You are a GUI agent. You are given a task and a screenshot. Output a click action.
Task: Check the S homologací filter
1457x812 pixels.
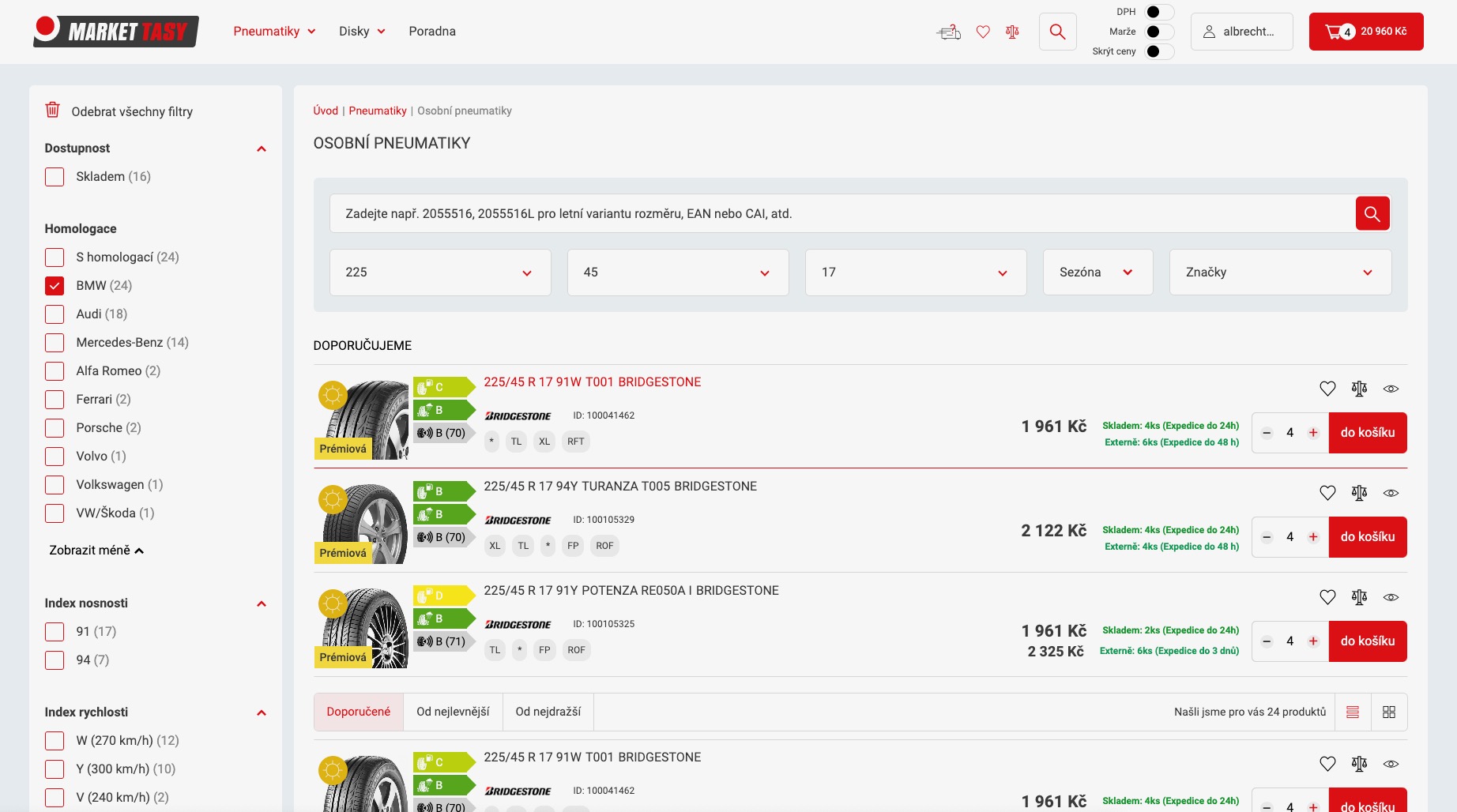55,258
